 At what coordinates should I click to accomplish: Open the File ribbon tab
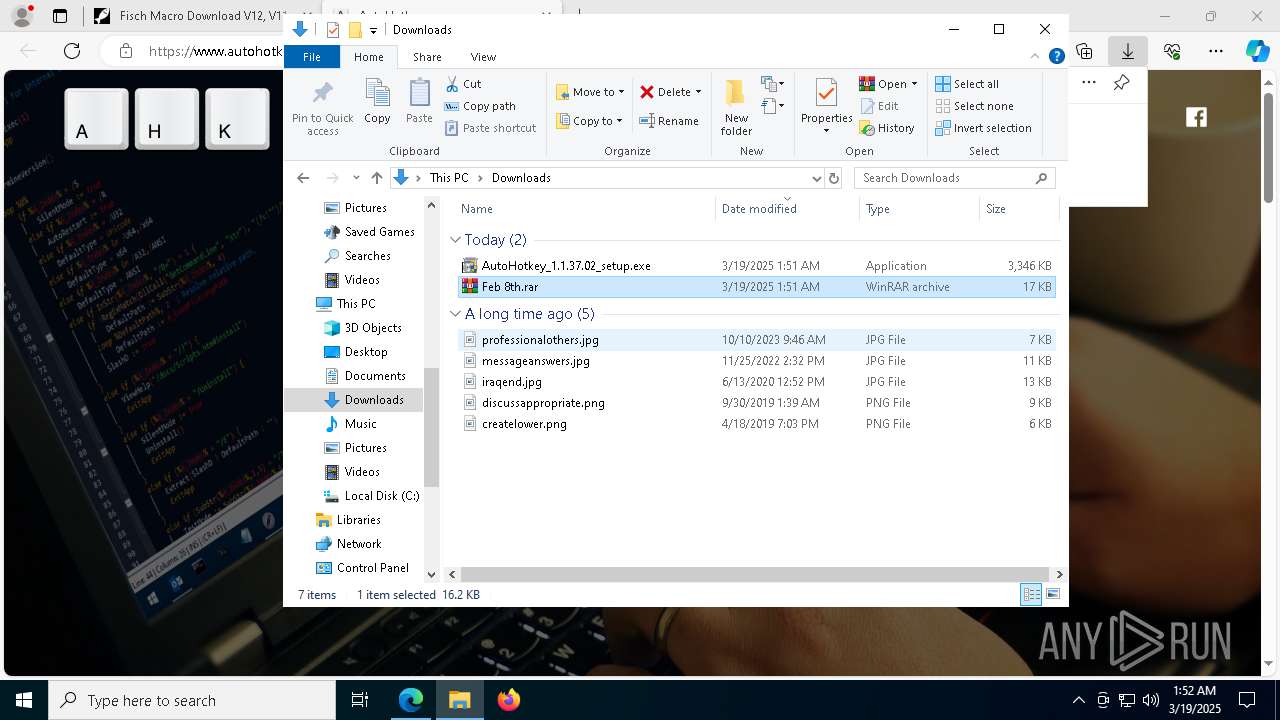312,57
